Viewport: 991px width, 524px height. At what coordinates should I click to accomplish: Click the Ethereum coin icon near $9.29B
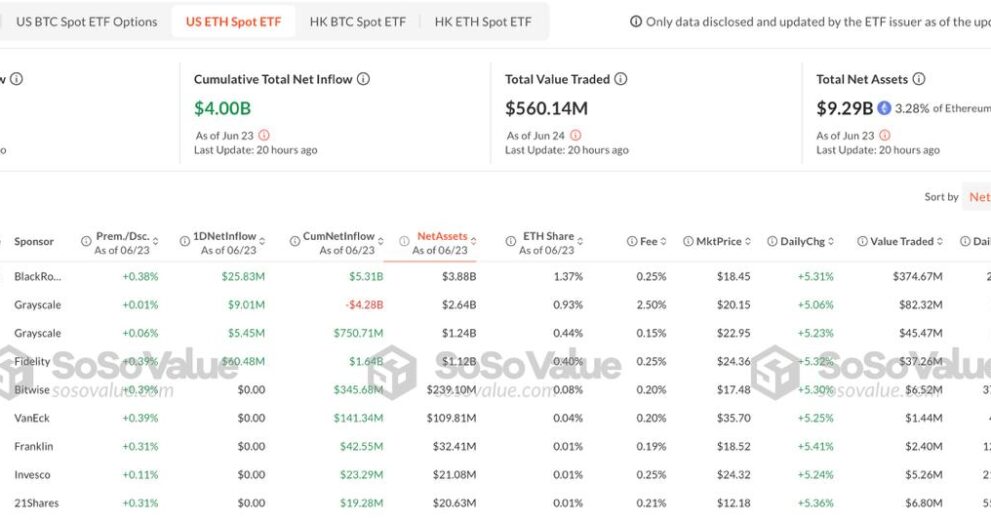(884, 108)
